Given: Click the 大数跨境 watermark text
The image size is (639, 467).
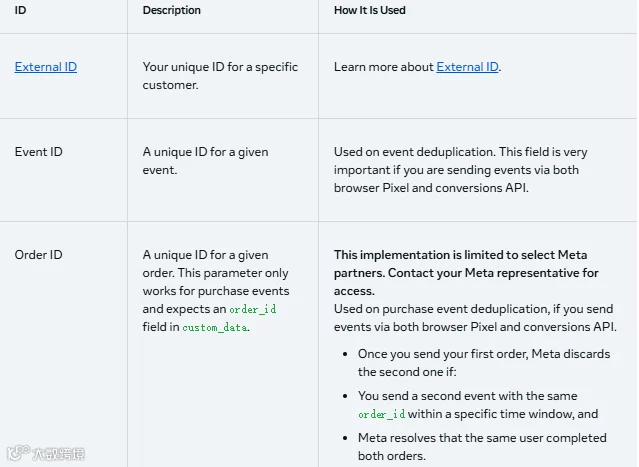Looking at the screenshot, I should click(x=59, y=454).
